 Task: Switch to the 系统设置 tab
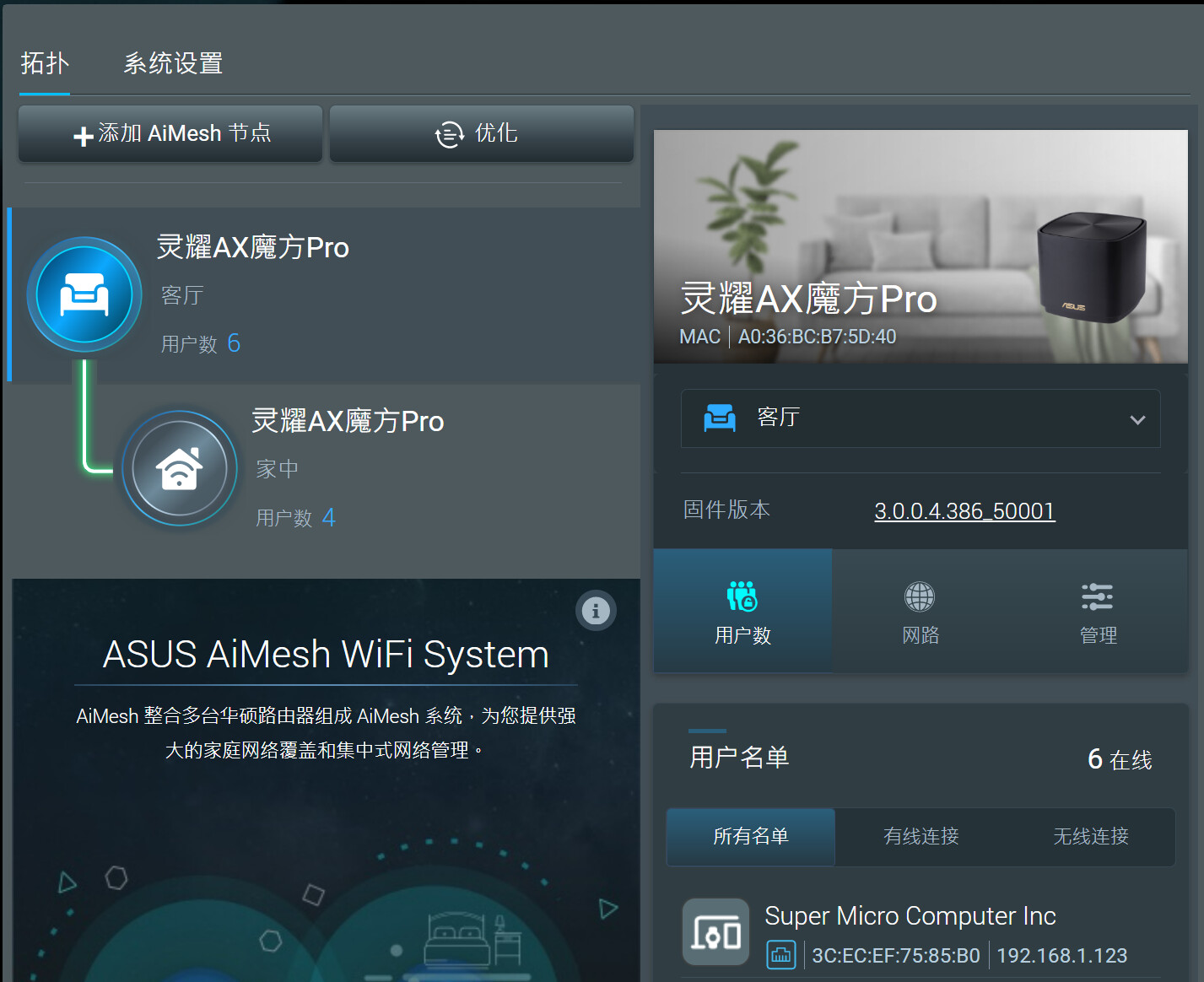pyautogui.click(x=173, y=63)
